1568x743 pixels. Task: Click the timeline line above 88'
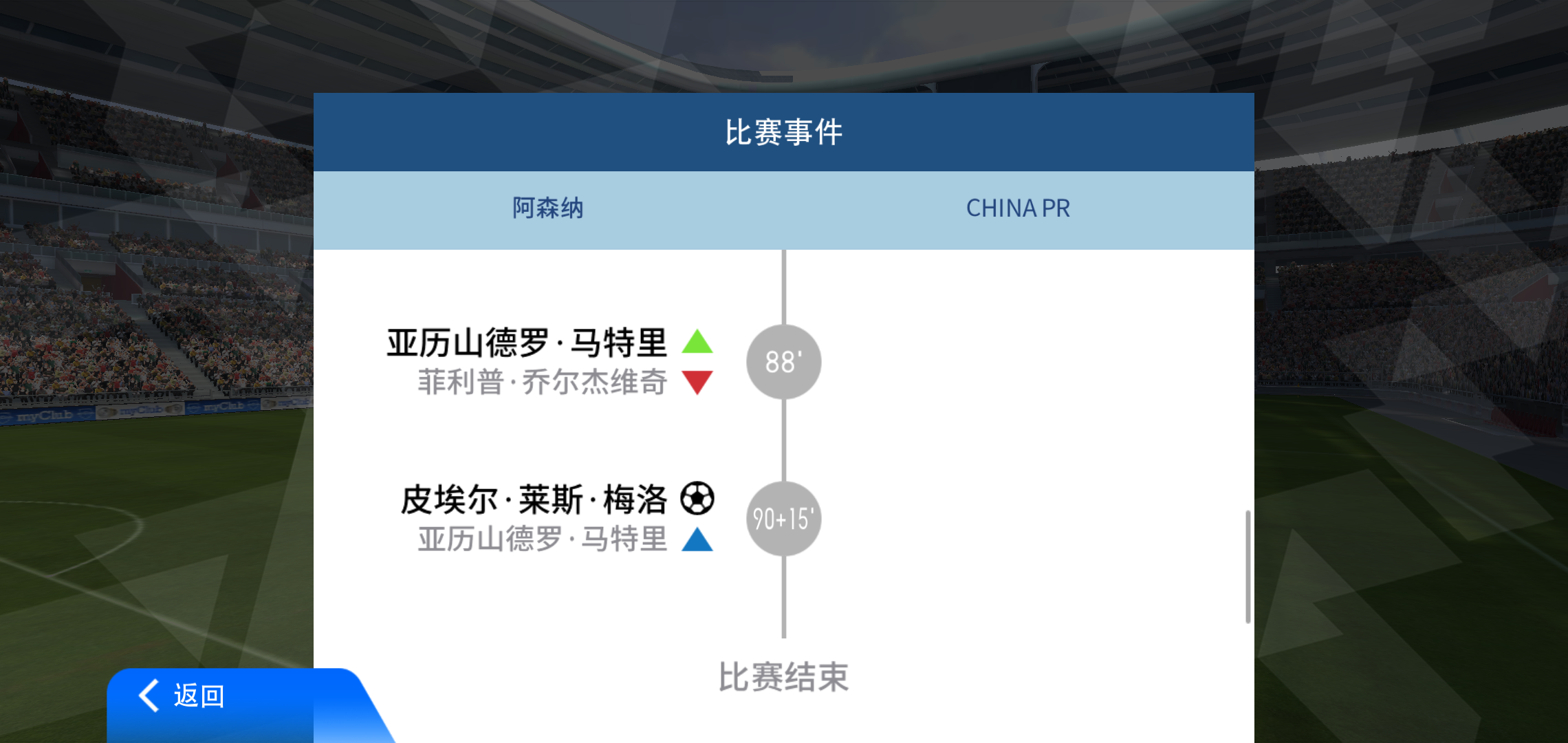(784, 287)
